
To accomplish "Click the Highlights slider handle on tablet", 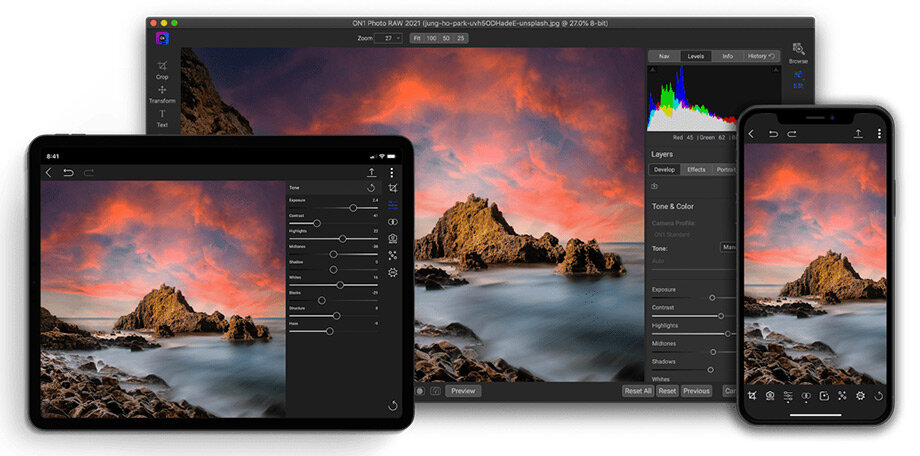I will click(343, 239).
